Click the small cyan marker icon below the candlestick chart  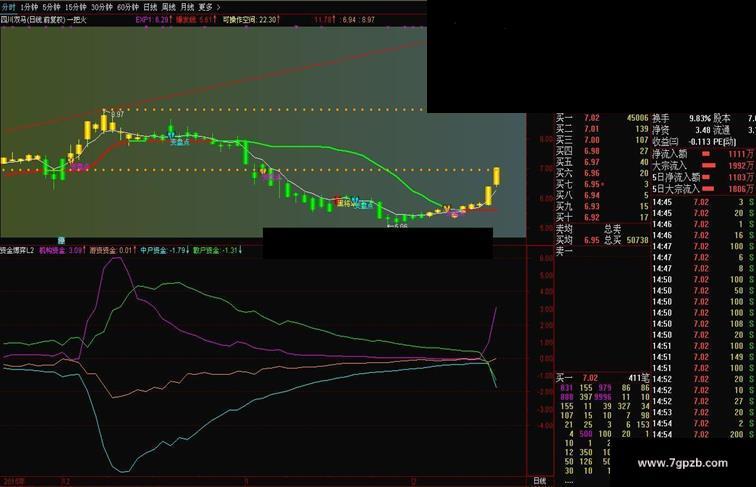point(61,240)
